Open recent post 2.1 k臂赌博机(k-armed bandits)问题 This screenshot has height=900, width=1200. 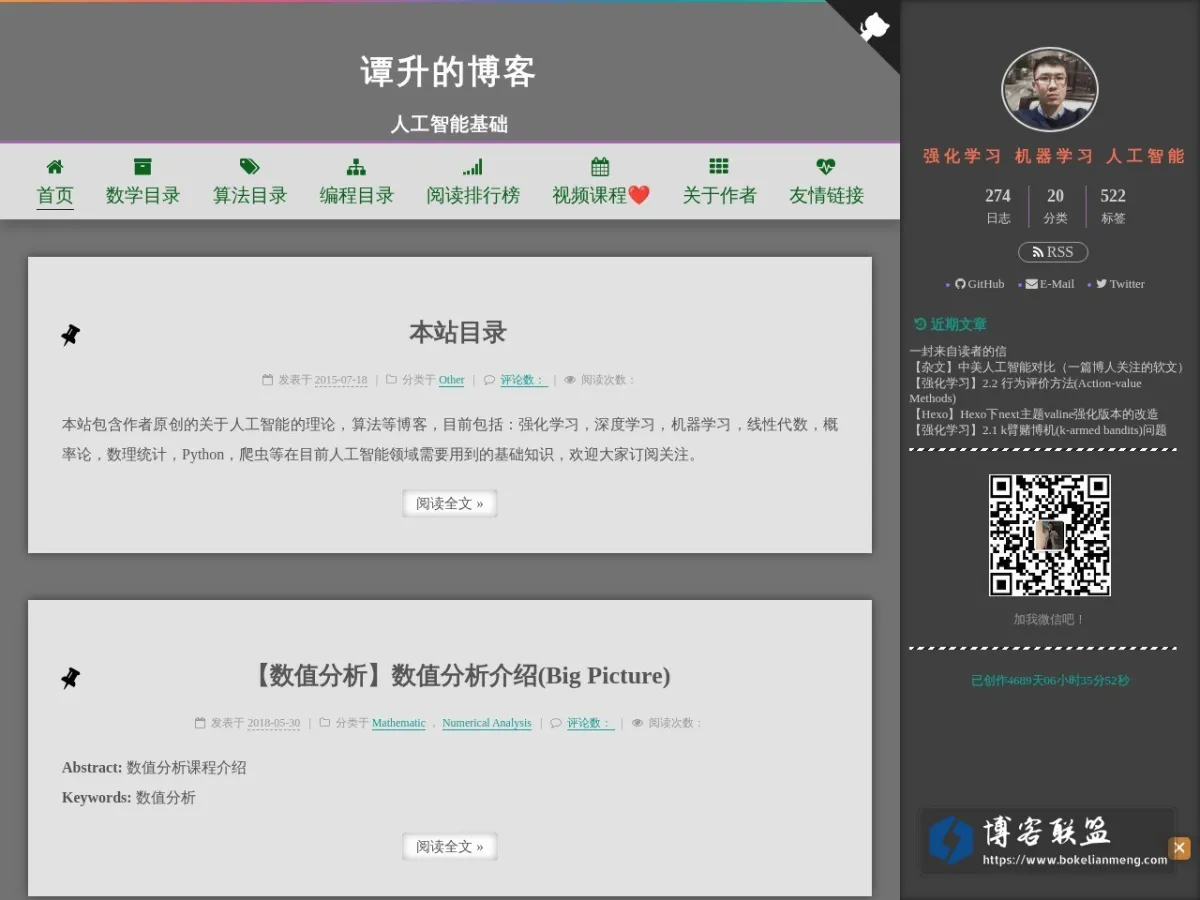(x=1038, y=430)
